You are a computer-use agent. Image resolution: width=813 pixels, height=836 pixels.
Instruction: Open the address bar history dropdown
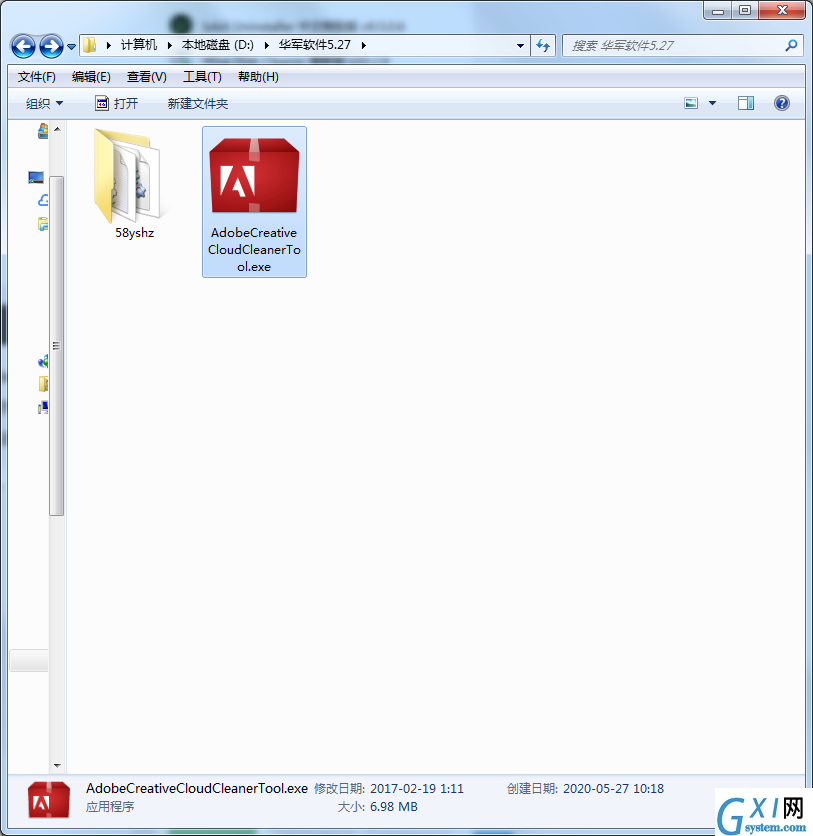(520, 46)
